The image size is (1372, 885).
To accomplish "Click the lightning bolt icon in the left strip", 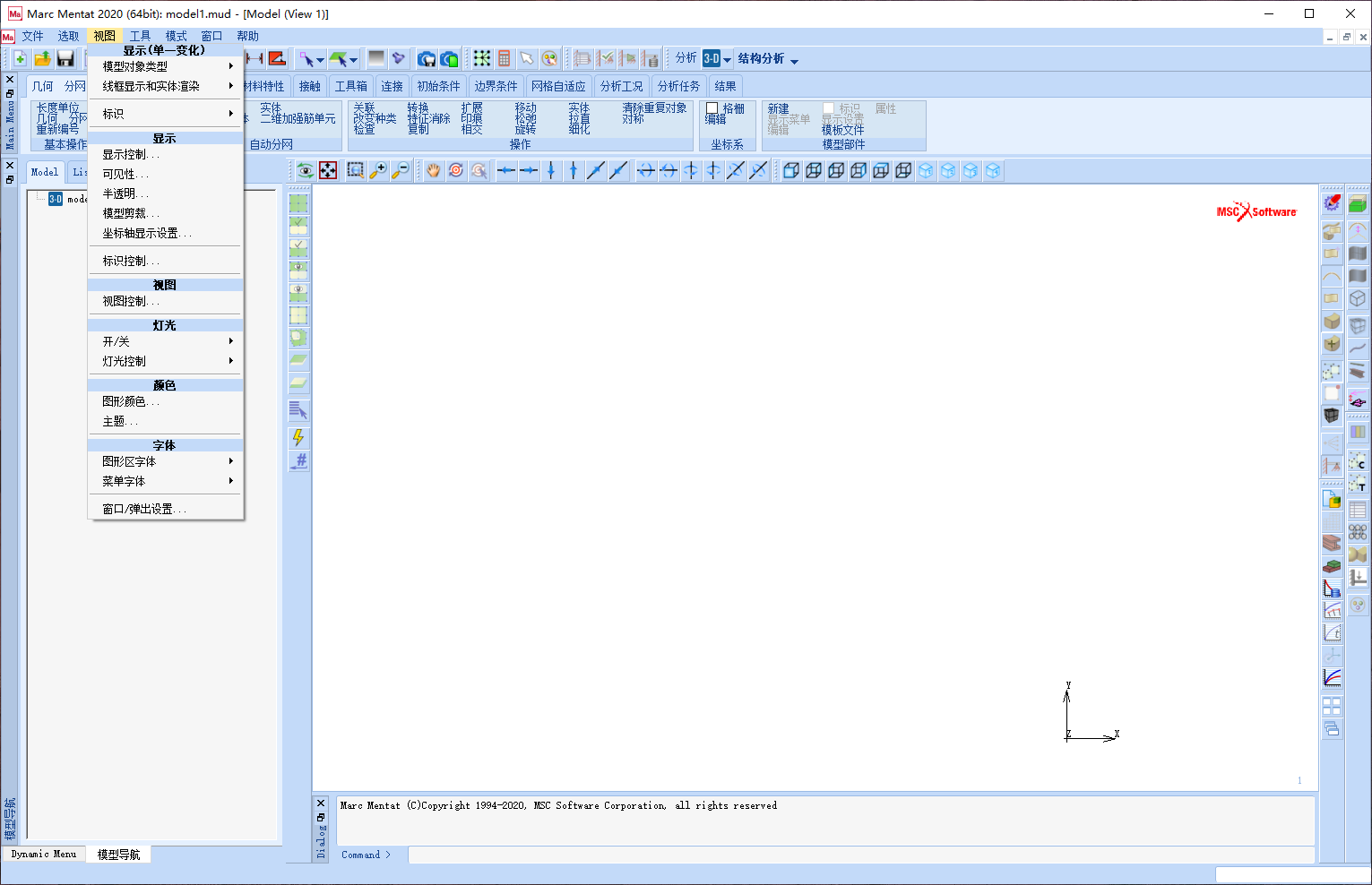I will pos(298,437).
